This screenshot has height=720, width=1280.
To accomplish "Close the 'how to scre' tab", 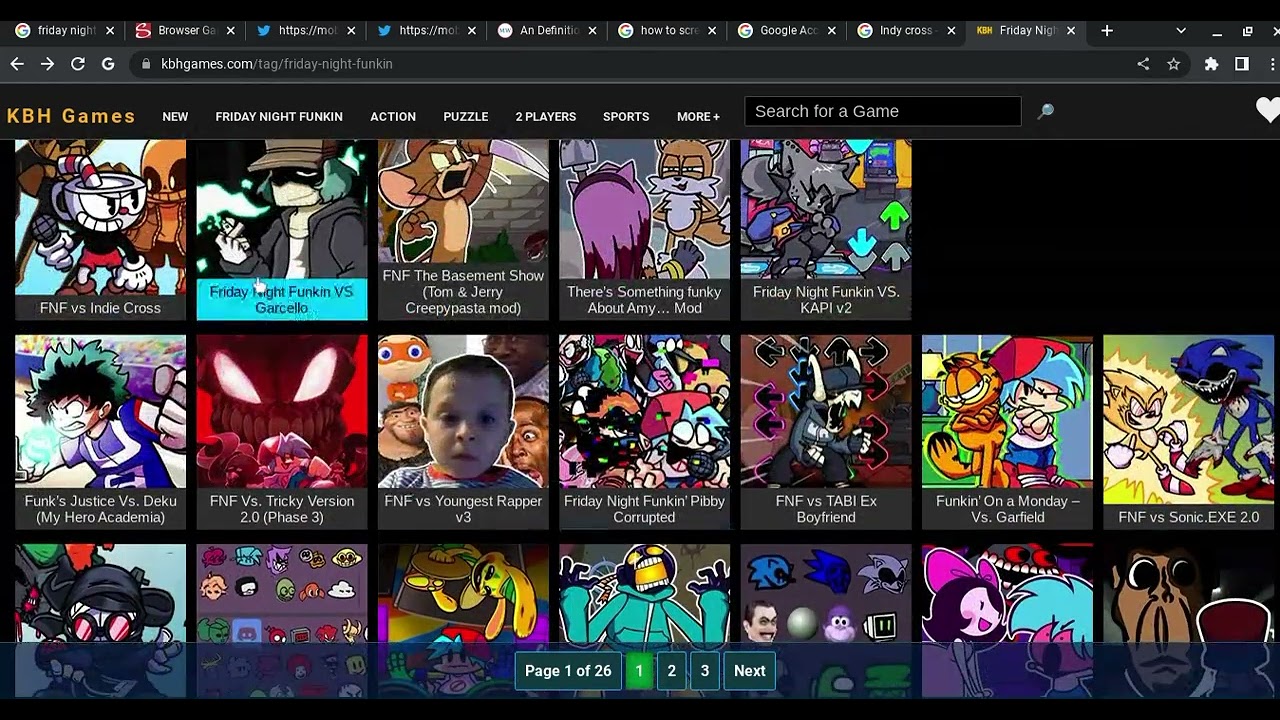I will pyautogui.click(x=713, y=30).
